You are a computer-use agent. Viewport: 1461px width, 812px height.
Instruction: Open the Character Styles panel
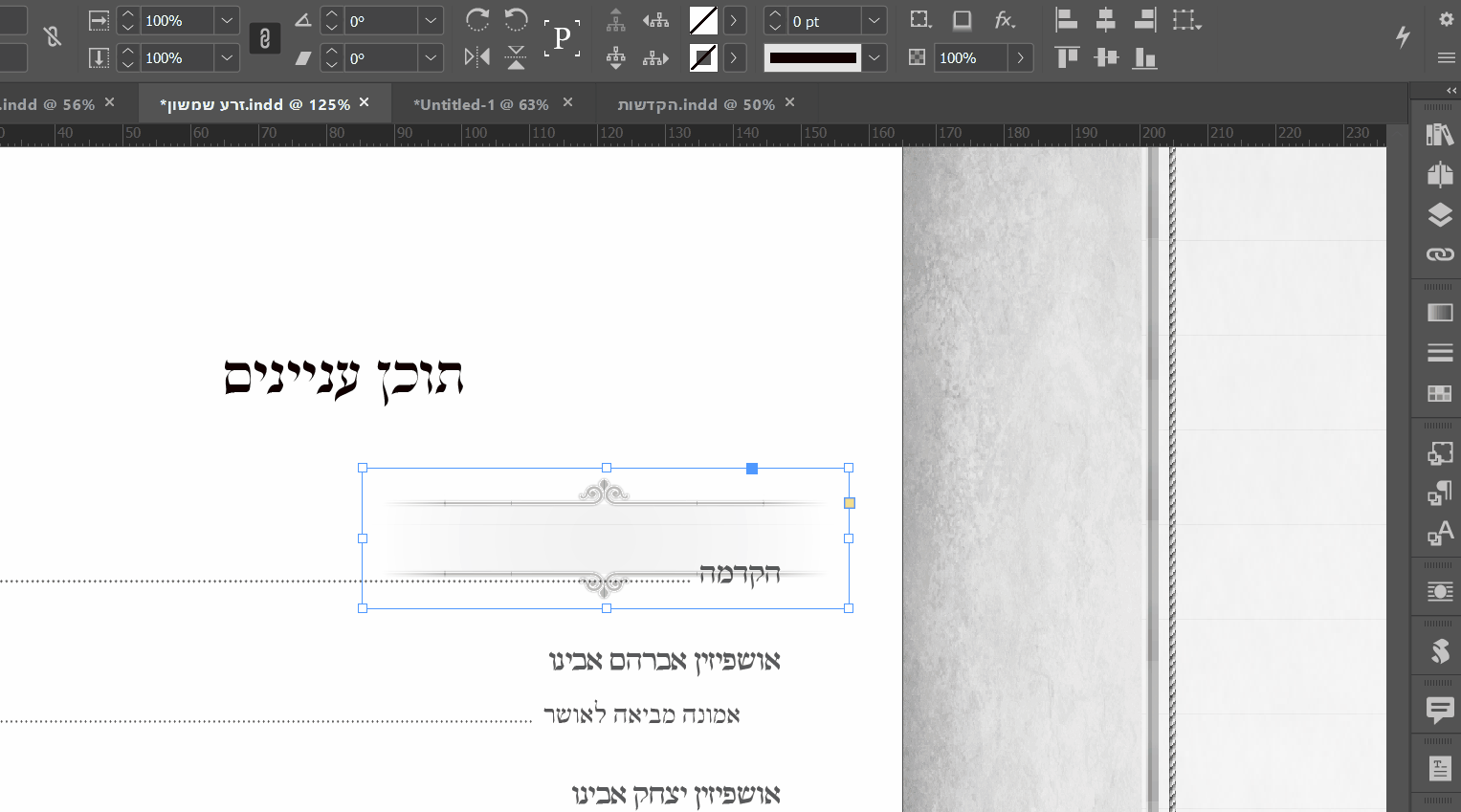(x=1439, y=534)
